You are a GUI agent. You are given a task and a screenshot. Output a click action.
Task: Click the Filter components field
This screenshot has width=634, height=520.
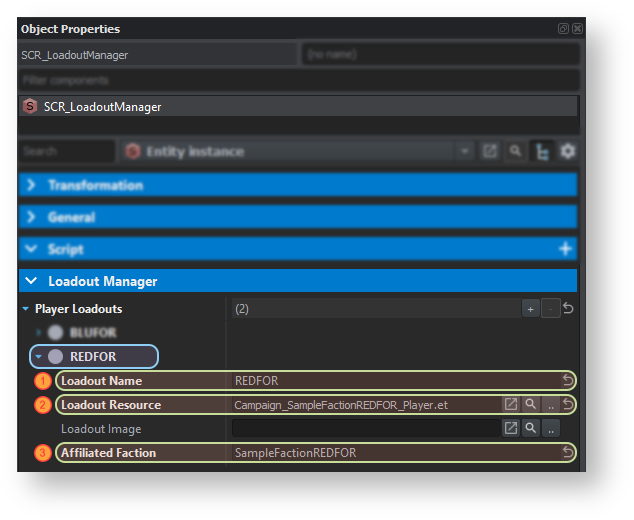coord(299,80)
